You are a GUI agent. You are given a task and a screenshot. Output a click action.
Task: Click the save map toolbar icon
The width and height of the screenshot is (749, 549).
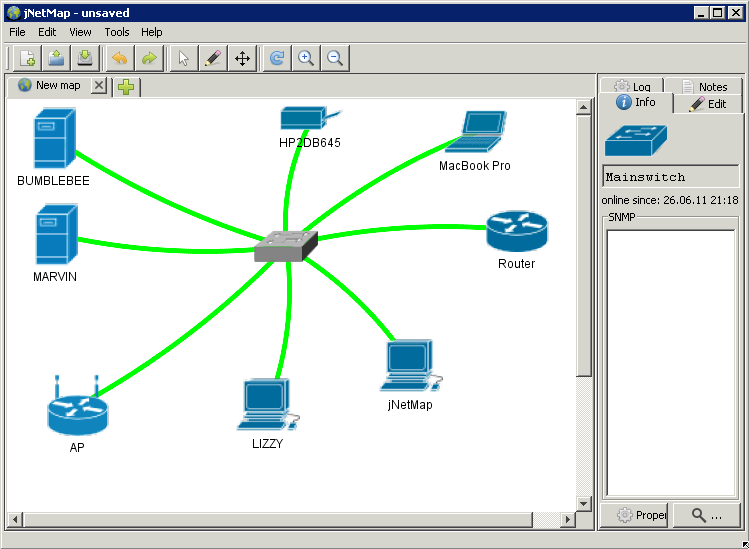point(85,59)
